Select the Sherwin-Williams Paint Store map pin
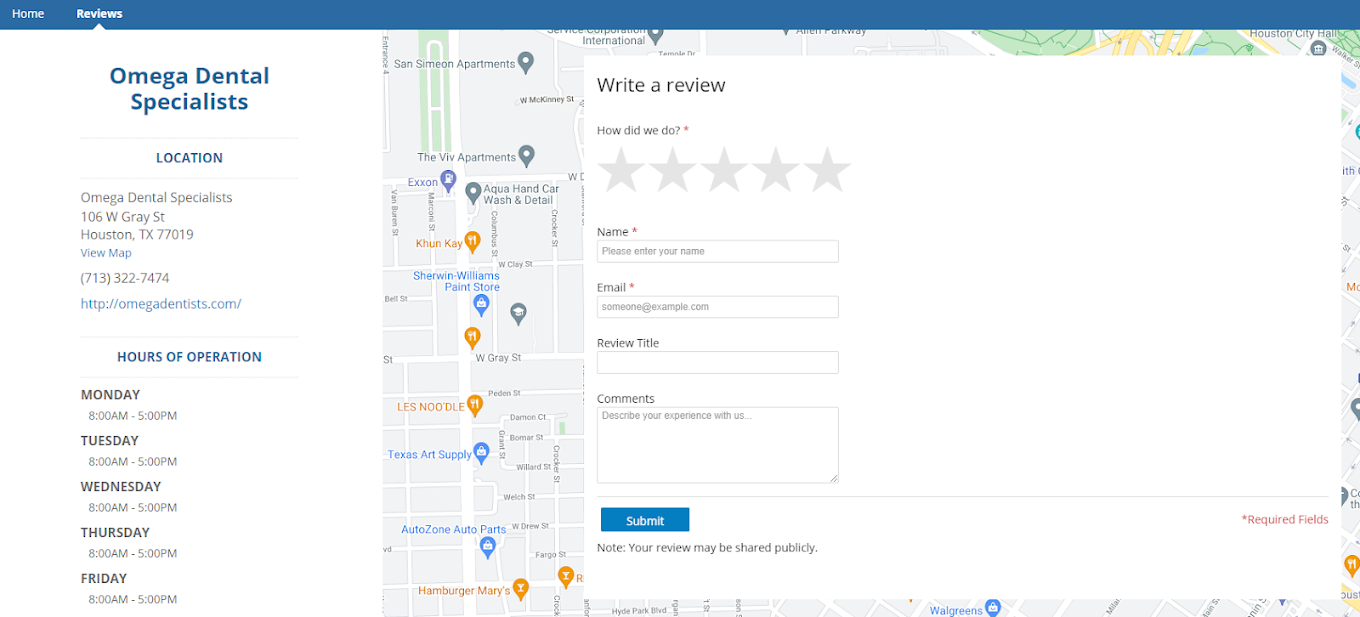The image size is (1360, 617). pos(481,303)
